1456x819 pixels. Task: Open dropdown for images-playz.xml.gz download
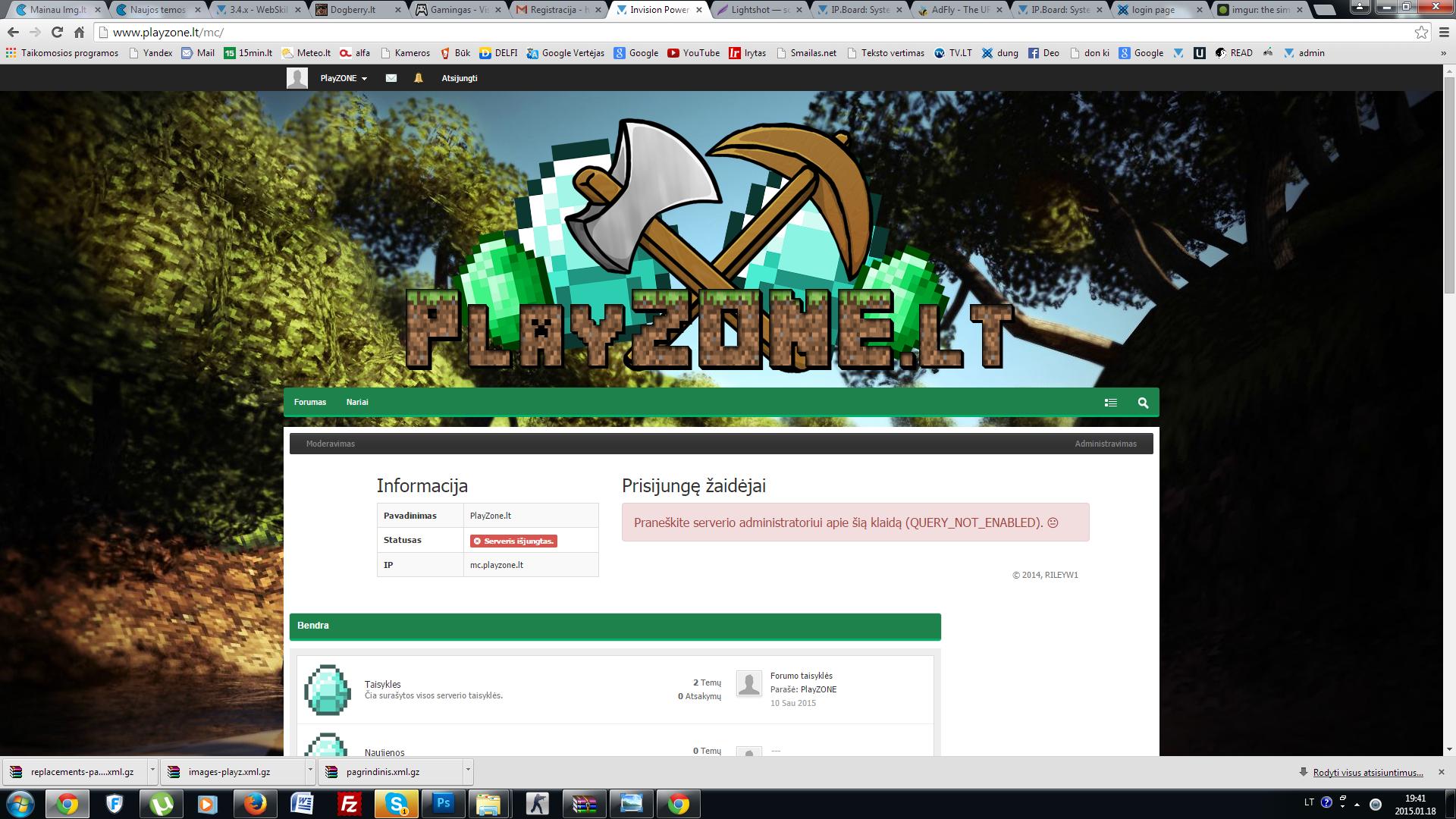310,770
